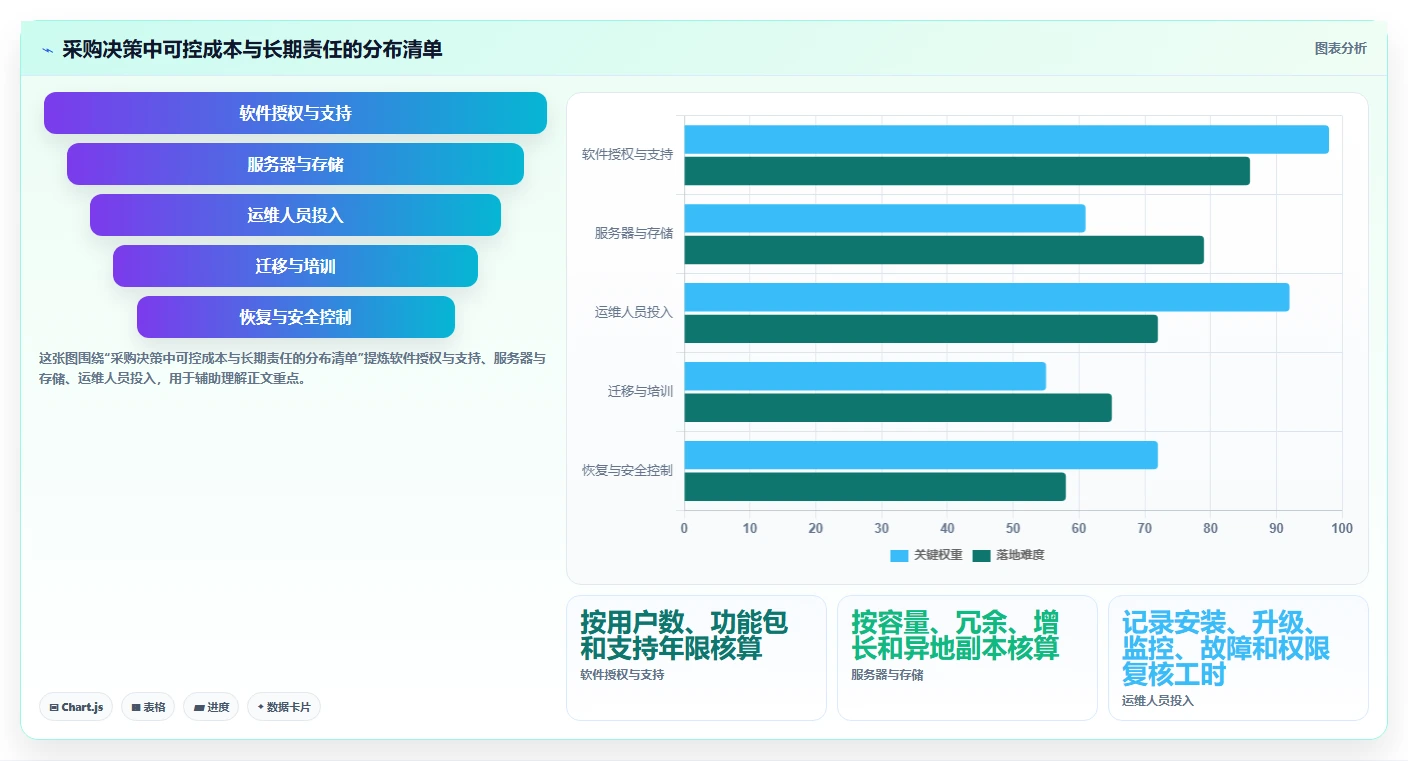Click the green 落地难度 bar for 服务器与存储
1408x761 pixels.
944,250
